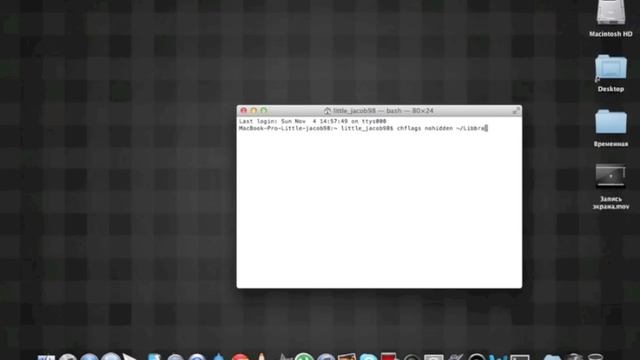Click the 'Last login: Sun Nov 4' line
The width and height of the screenshot is (640, 360).
313,121
